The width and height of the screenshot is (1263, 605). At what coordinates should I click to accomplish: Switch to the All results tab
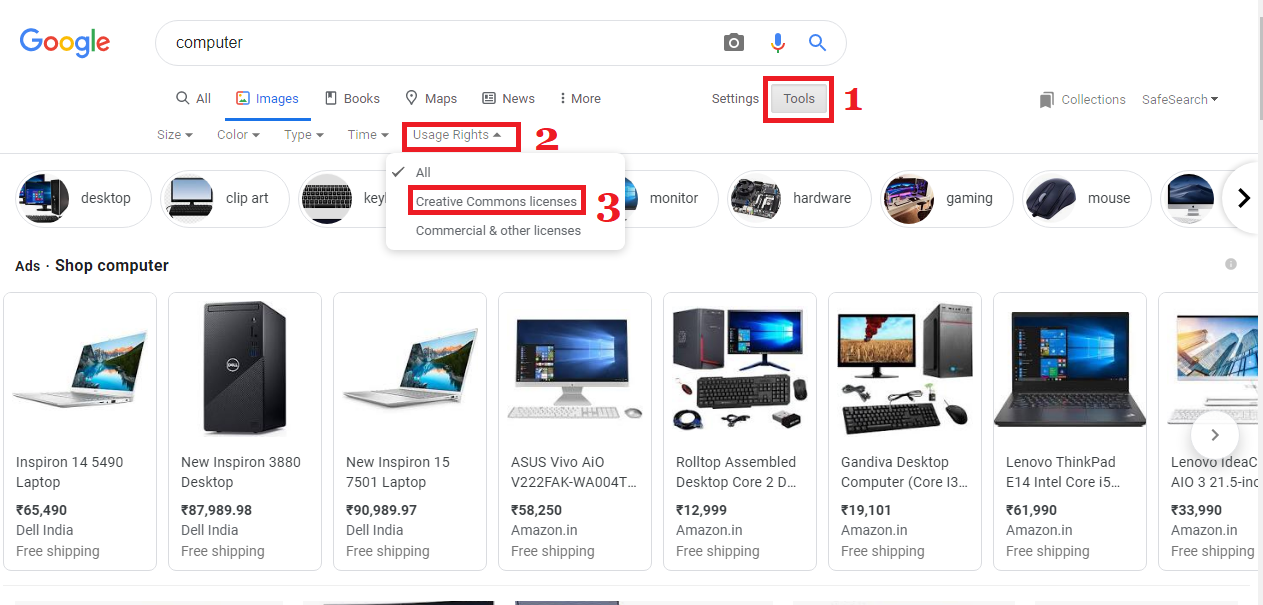(193, 99)
